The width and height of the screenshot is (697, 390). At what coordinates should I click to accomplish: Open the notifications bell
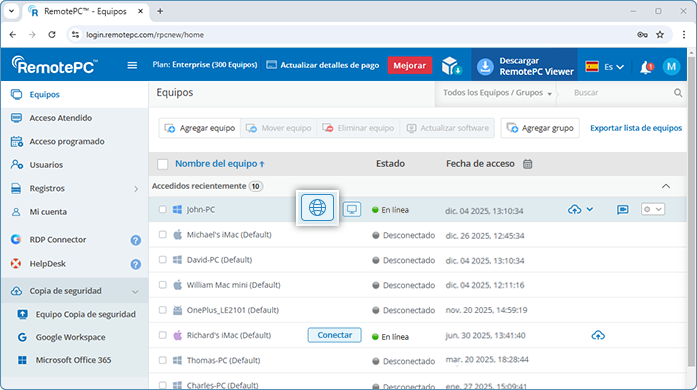coord(646,67)
